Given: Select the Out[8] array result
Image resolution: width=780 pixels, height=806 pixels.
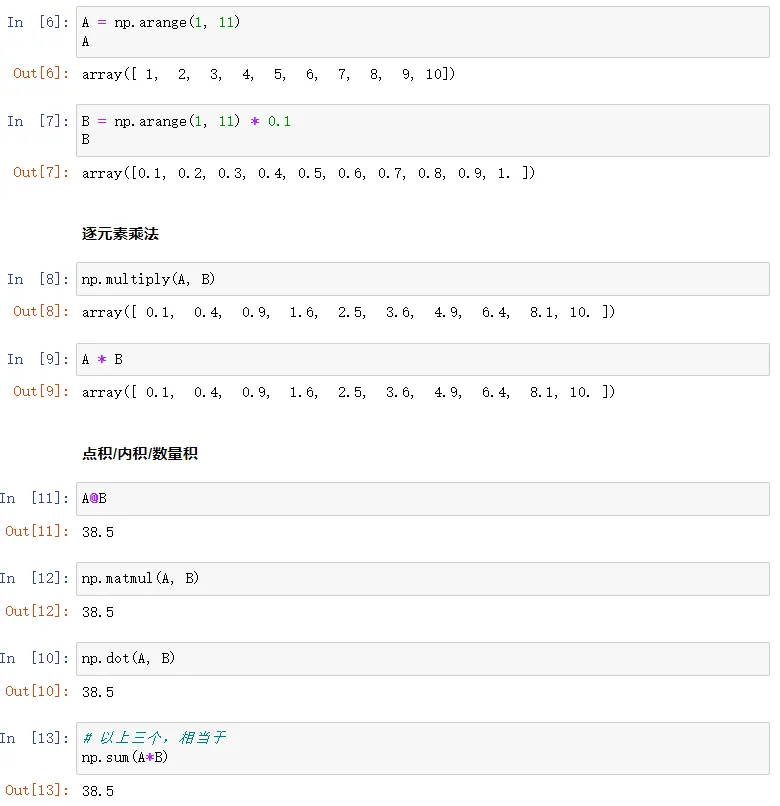Looking at the screenshot, I should point(348,312).
